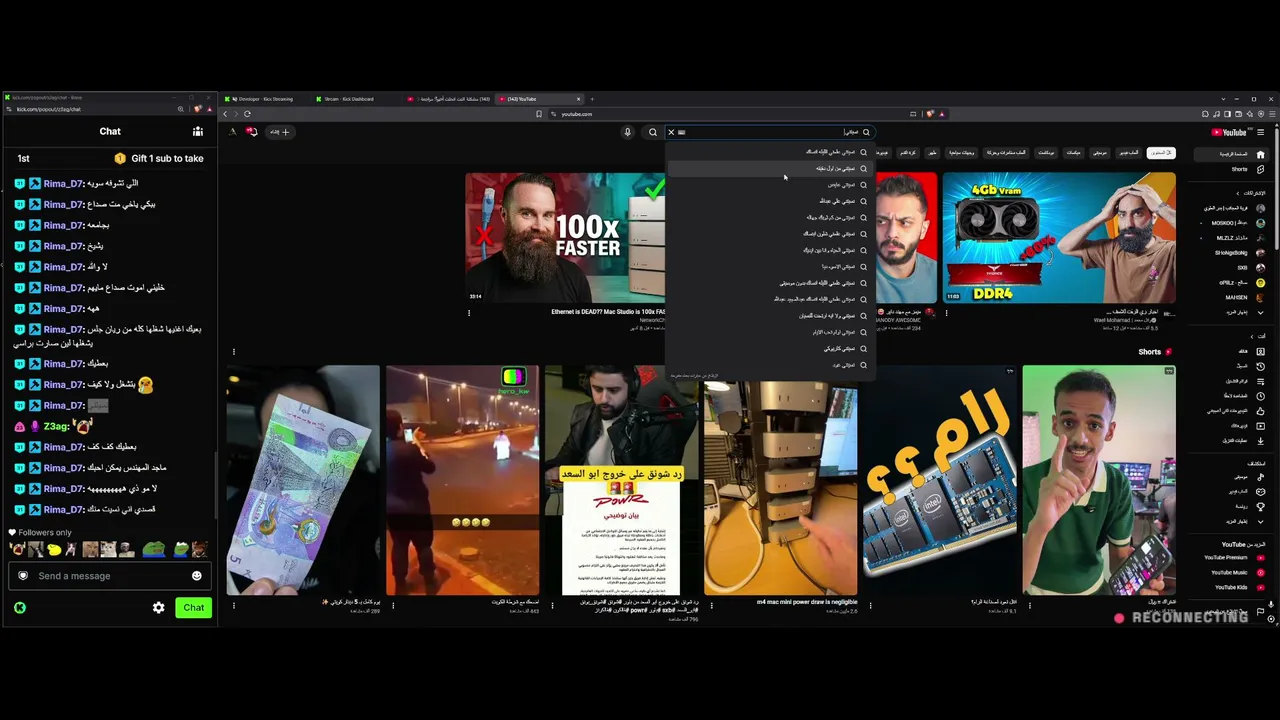Open more options for Ethernet video
This screenshot has width=1280, height=720.
[x=469, y=312]
